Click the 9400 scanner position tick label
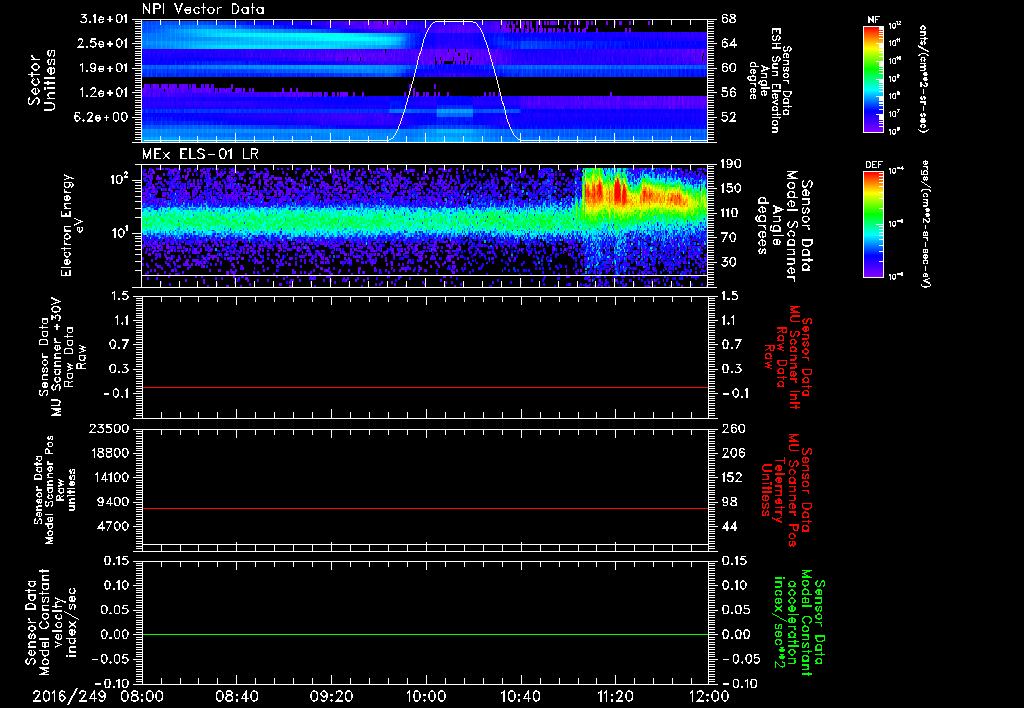This screenshot has width=1024, height=708. coord(112,502)
